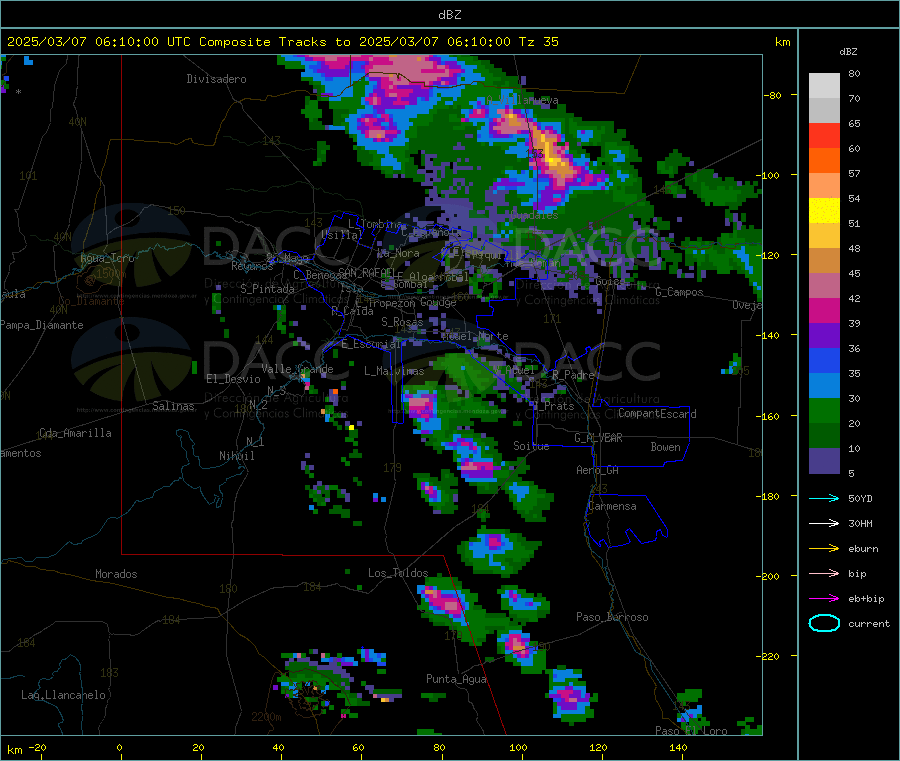Click the 'G_ALVEAR' map label

tap(598, 438)
